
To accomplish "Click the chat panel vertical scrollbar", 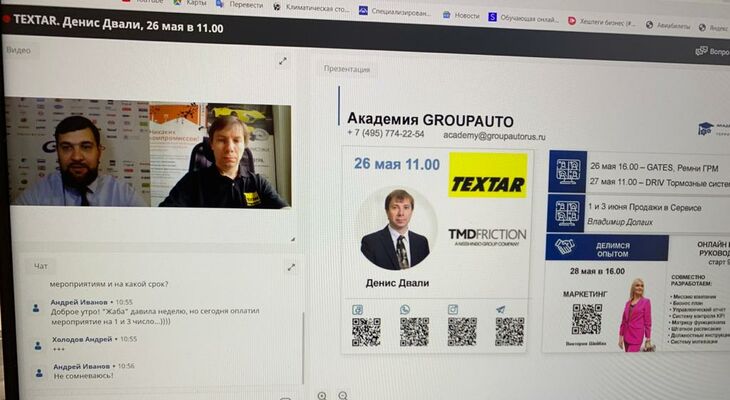I will coord(304,347).
